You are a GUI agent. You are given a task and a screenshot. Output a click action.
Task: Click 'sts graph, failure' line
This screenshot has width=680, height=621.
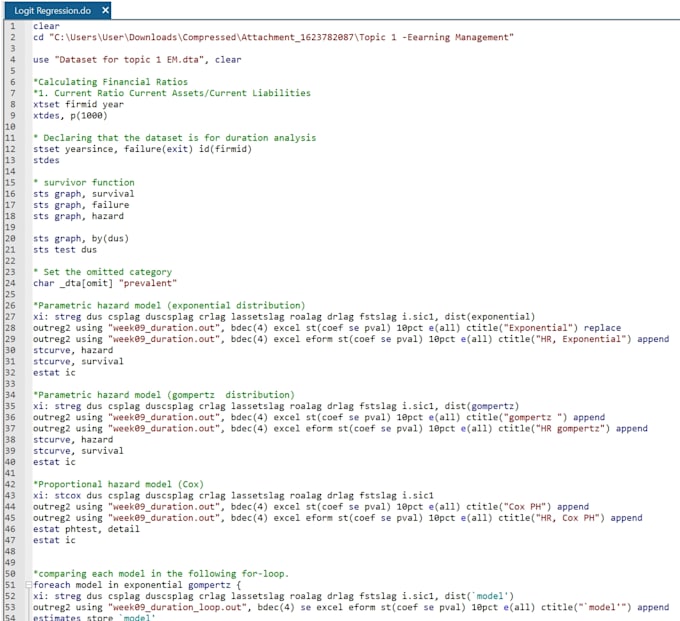[81, 205]
